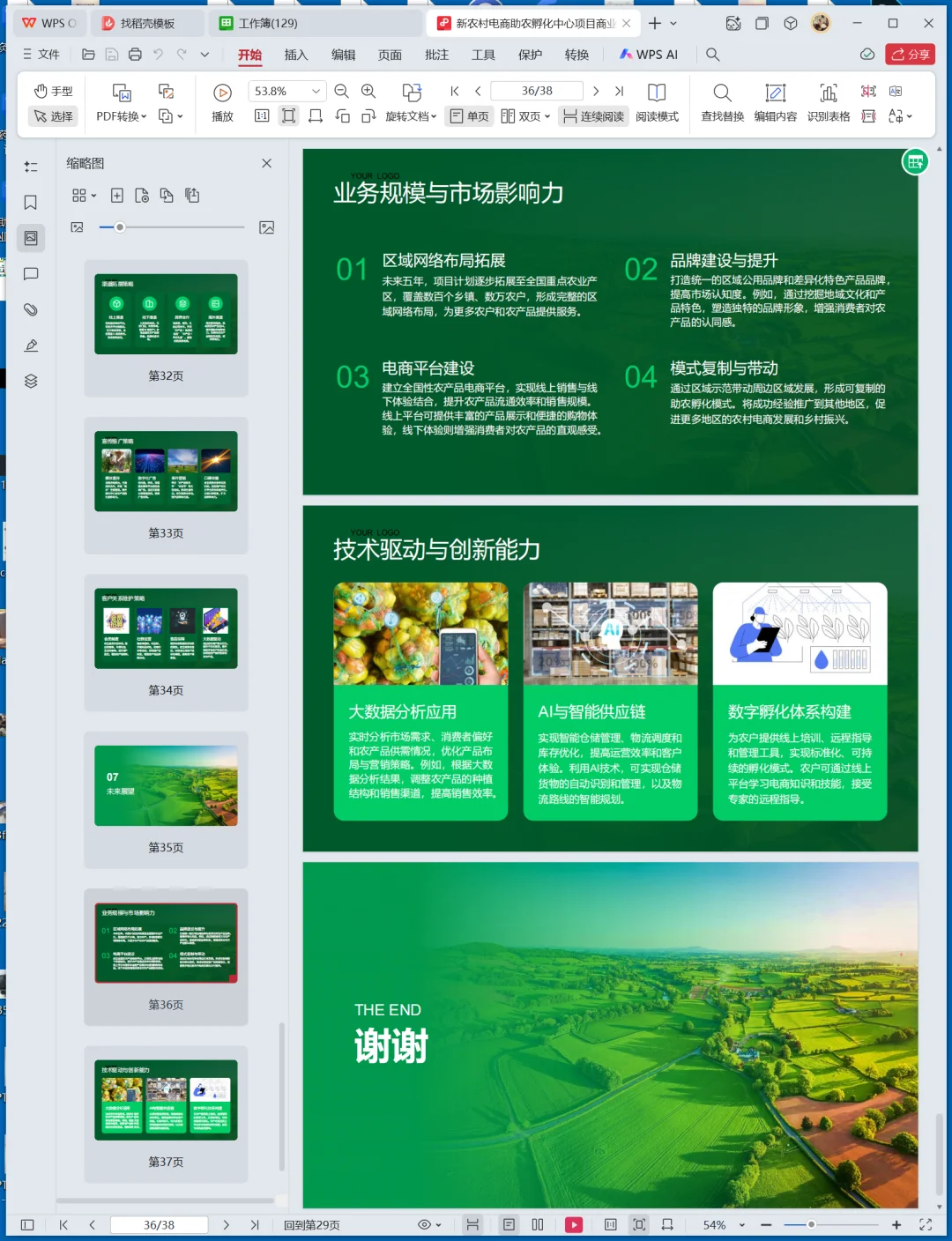Toggle continuous reading (连续阅读)

593,116
